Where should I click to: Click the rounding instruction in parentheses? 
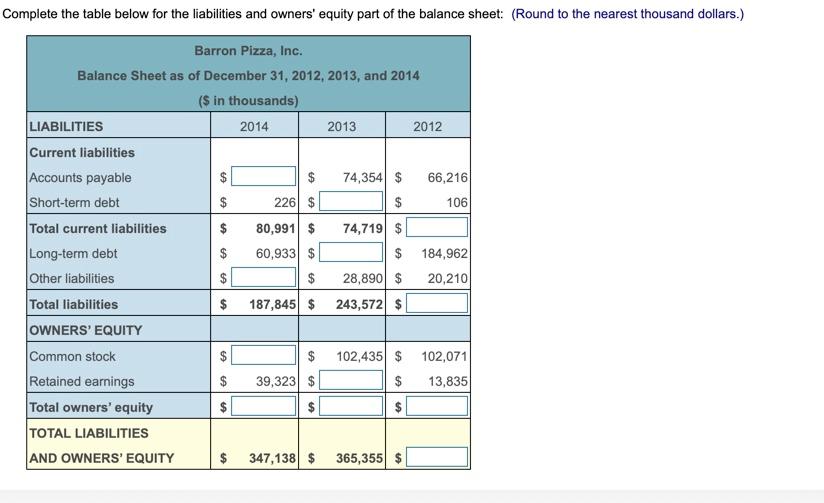pyautogui.click(x=627, y=14)
